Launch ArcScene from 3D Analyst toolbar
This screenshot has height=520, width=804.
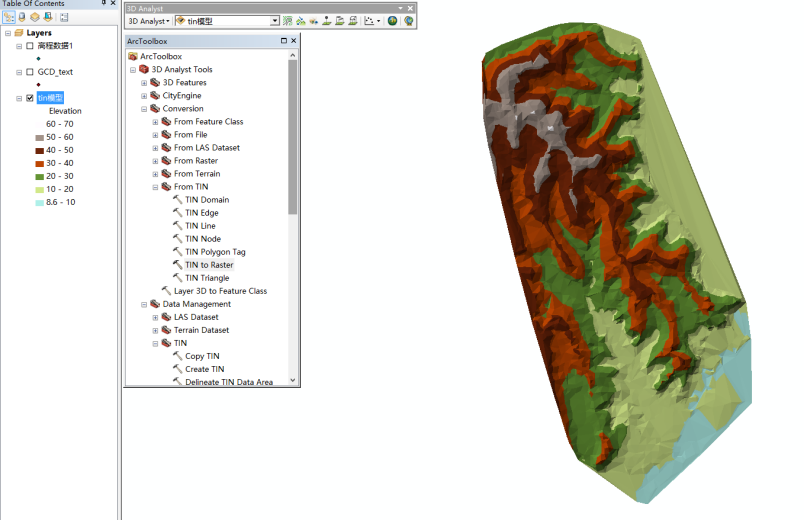click(x=392, y=21)
